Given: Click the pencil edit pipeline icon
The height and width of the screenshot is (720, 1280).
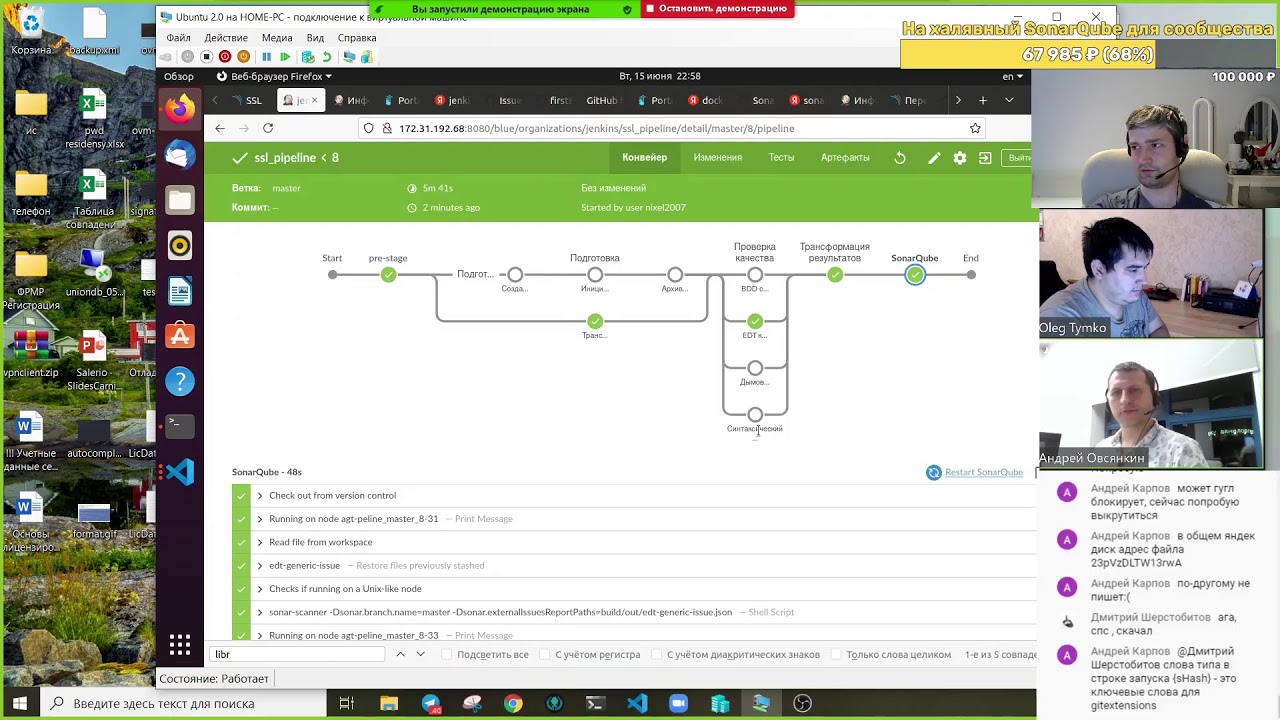Looking at the screenshot, I should coord(934,158).
